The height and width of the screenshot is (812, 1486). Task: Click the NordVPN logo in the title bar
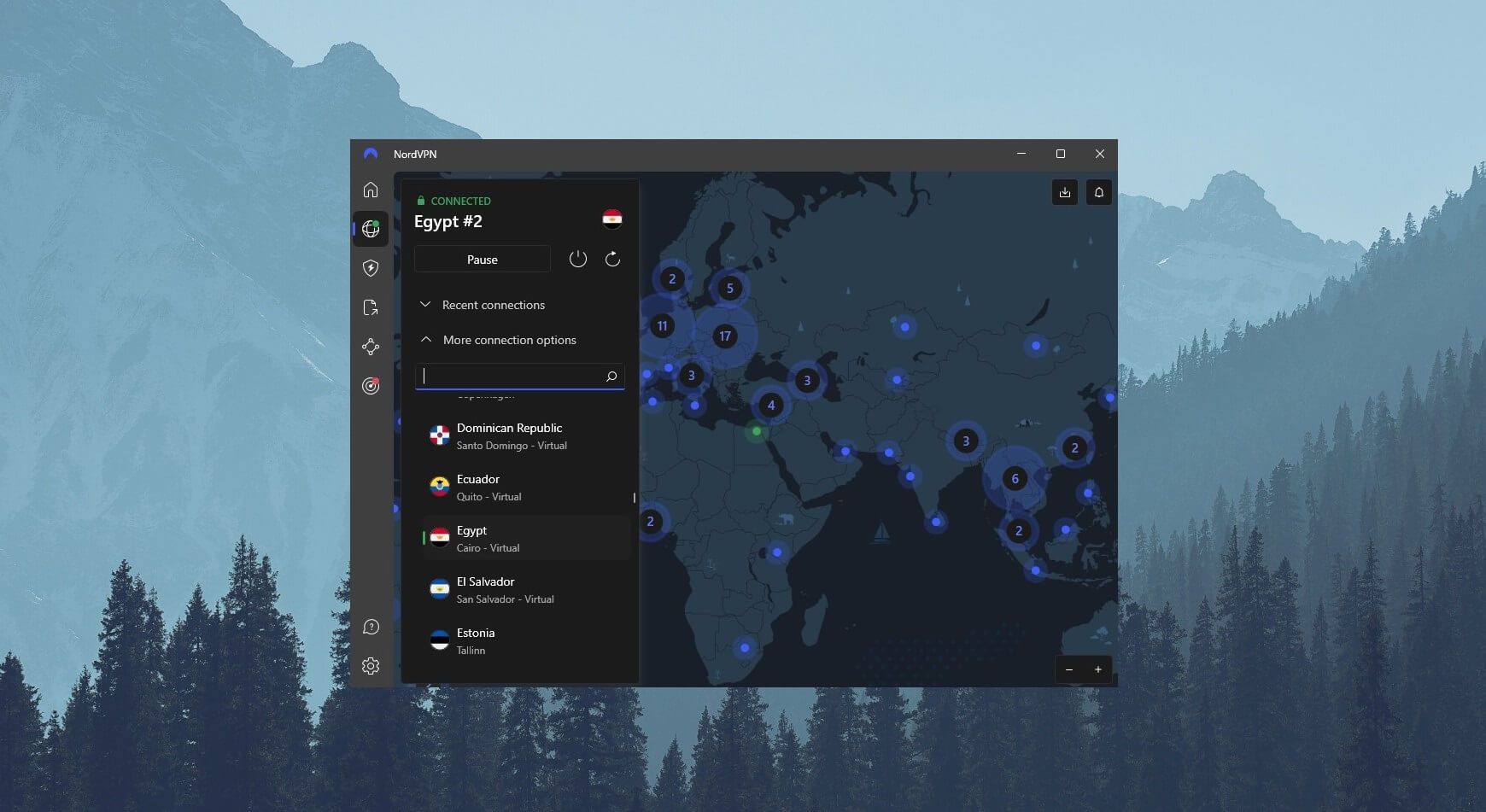371,154
